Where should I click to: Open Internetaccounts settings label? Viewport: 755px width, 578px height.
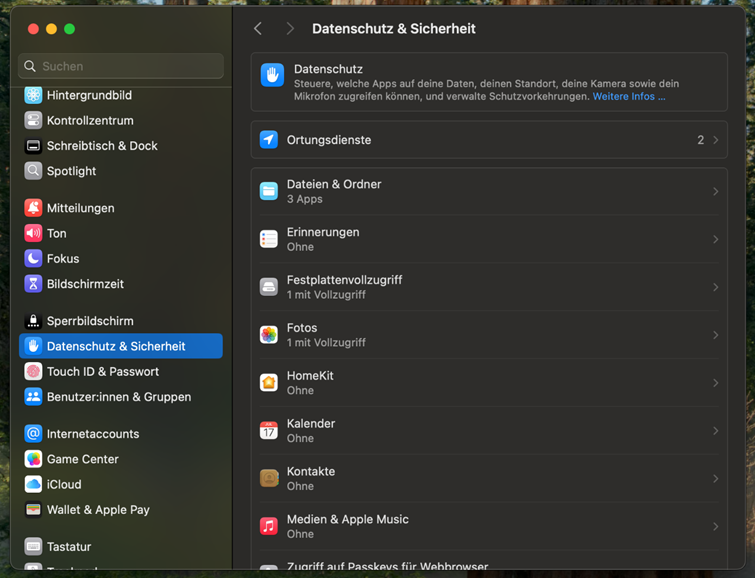pos(93,434)
